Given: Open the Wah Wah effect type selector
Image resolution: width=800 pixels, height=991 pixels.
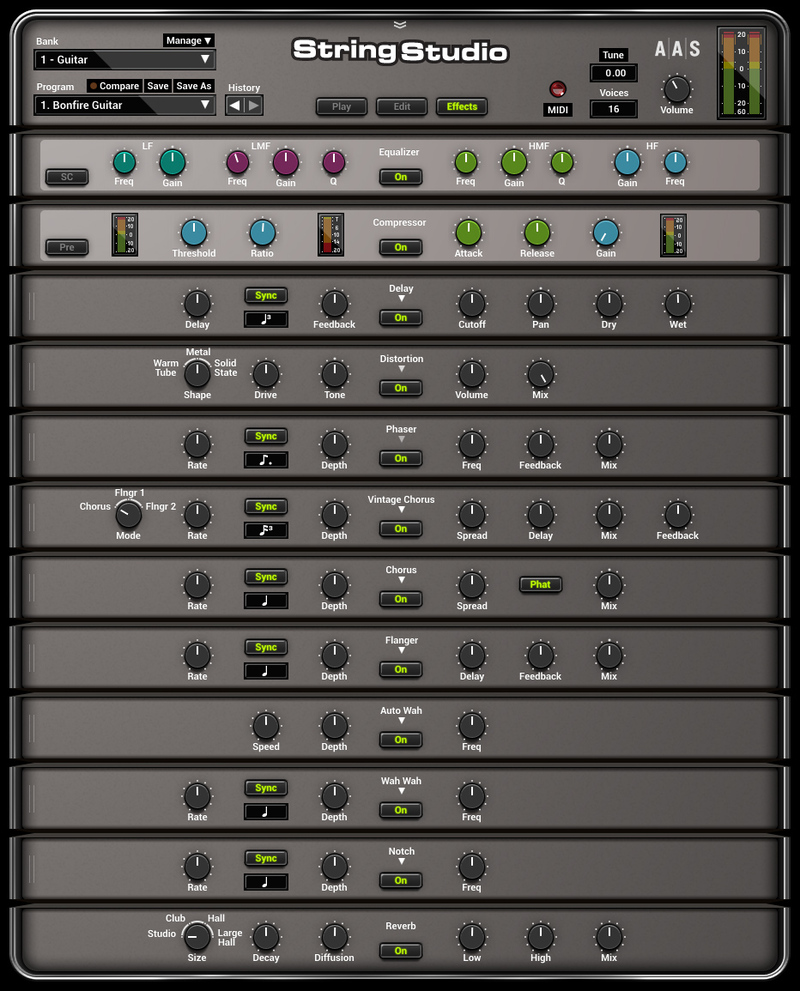Looking at the screenshot, I should 401,791.
